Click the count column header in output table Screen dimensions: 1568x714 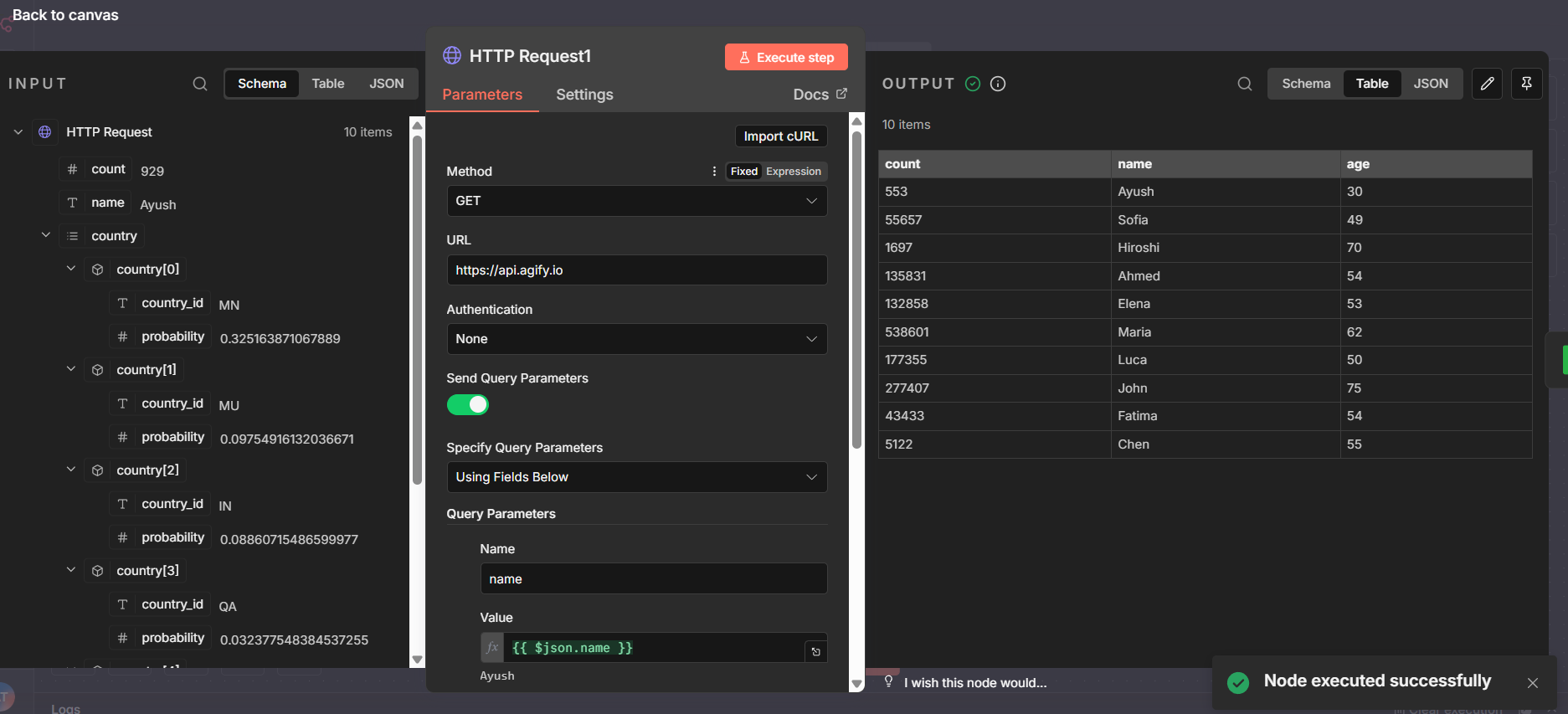995,164
